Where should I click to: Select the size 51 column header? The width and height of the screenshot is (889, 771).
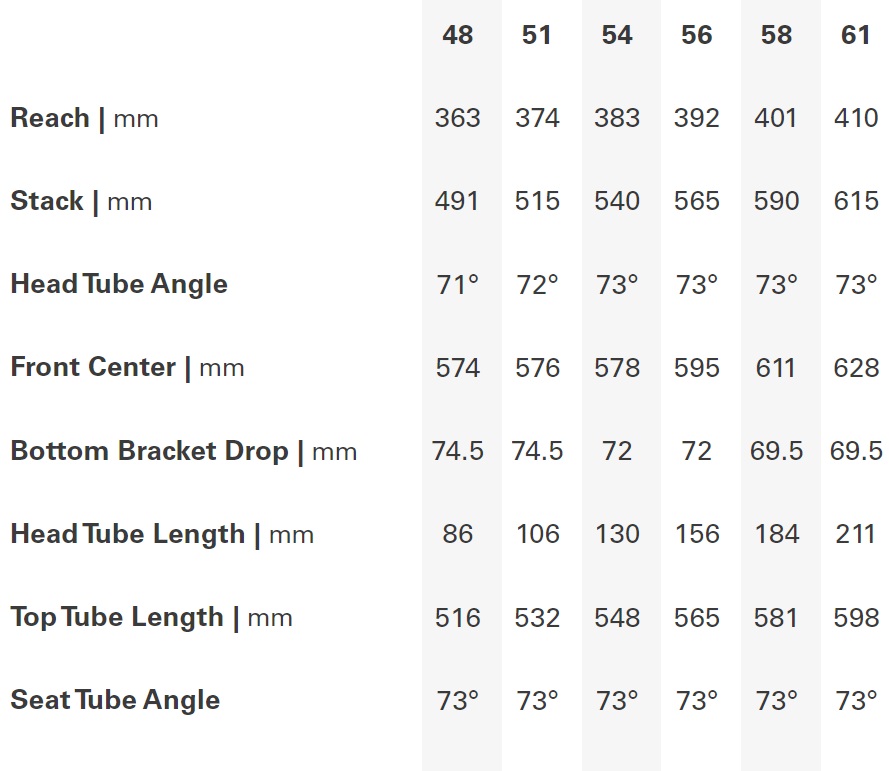coord(536,35)
